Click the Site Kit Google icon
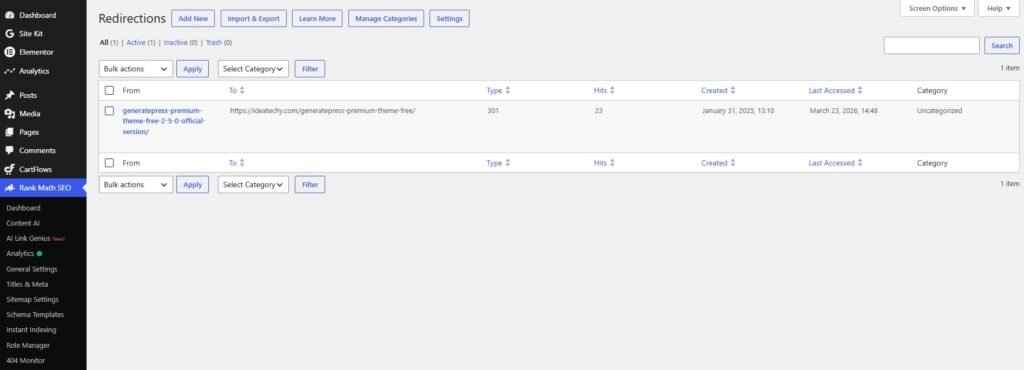The height and width of the screenshot is (370, 1024). [10, 33]
